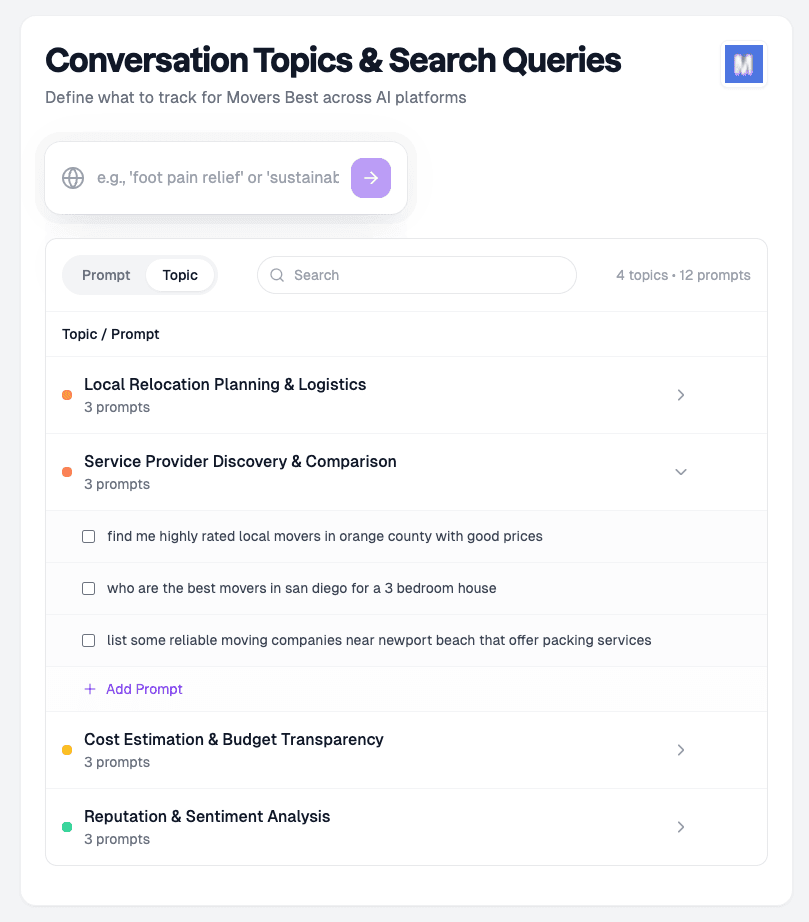
Task: Expand the Local Relocation Planning & Logistics topic
Action: pyautogui.click(x=681, y=394)
